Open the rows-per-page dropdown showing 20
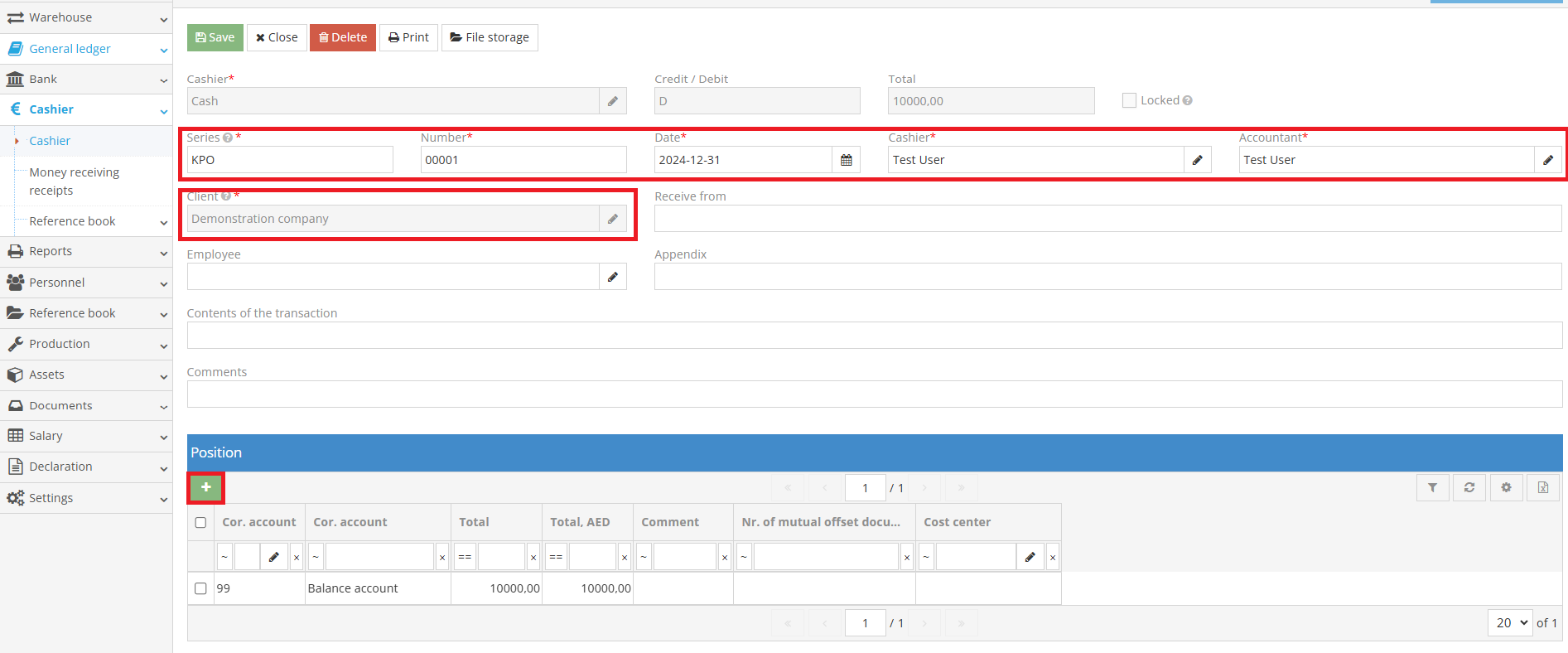Screen dimensions: 1568x653 click(x=1510, y=622)
